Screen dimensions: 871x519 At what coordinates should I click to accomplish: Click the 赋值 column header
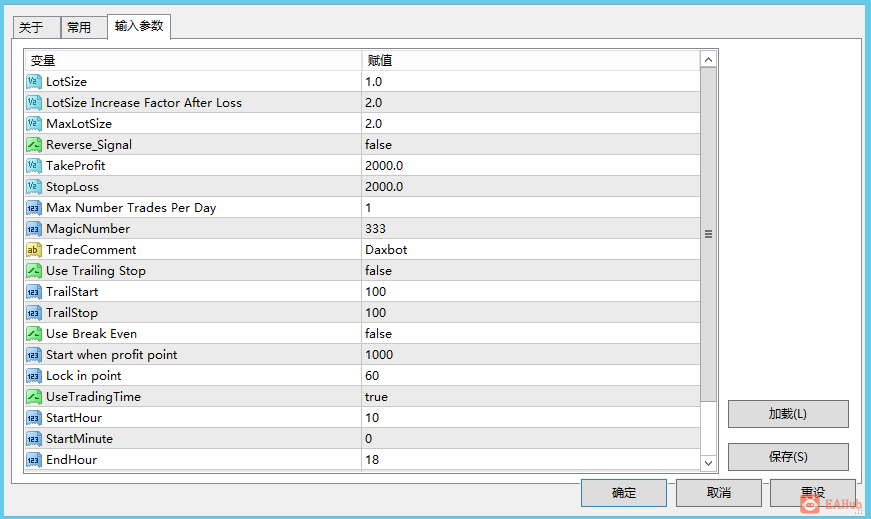530,61
